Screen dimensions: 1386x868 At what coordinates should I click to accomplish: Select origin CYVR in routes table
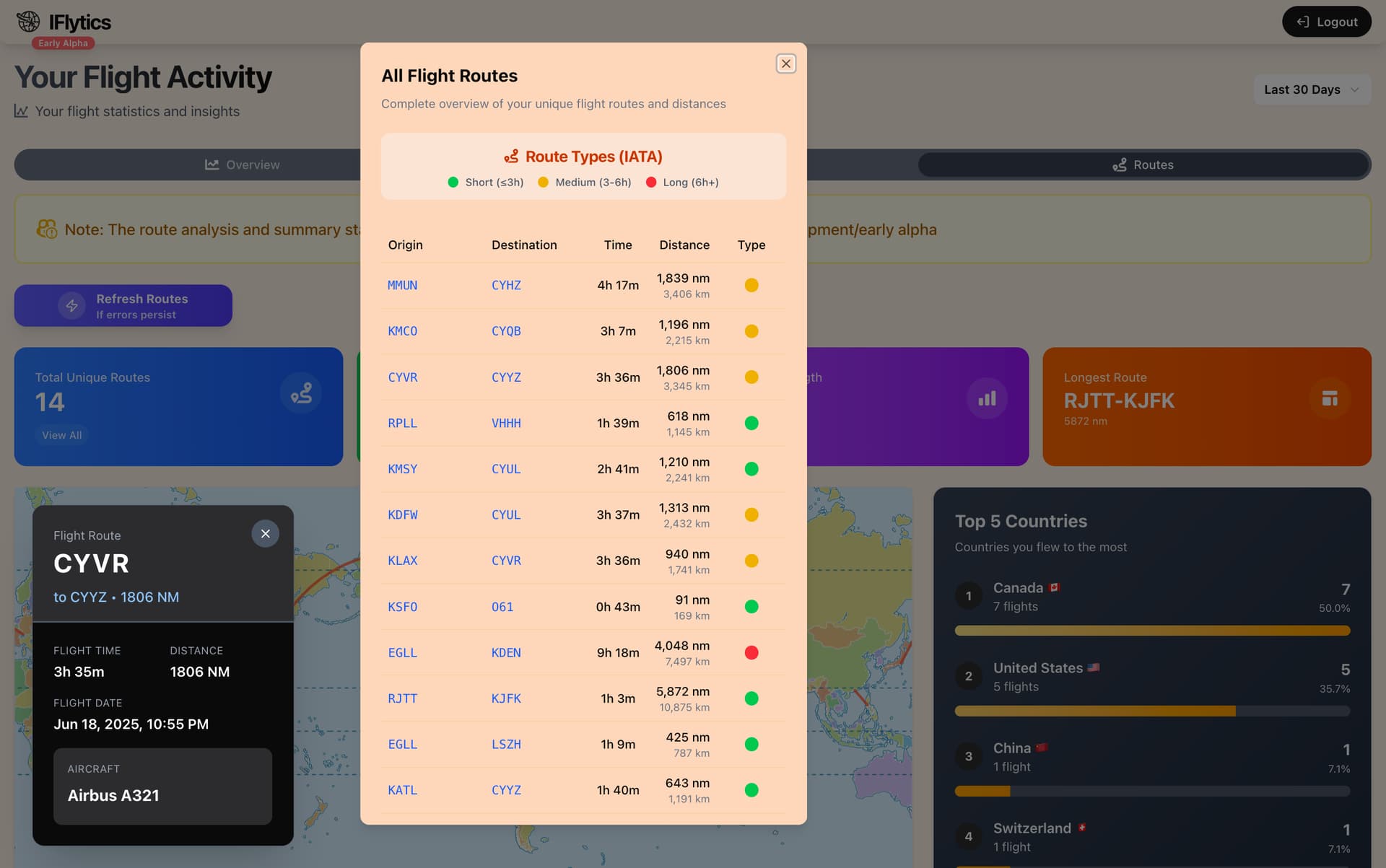coord(402,377)
